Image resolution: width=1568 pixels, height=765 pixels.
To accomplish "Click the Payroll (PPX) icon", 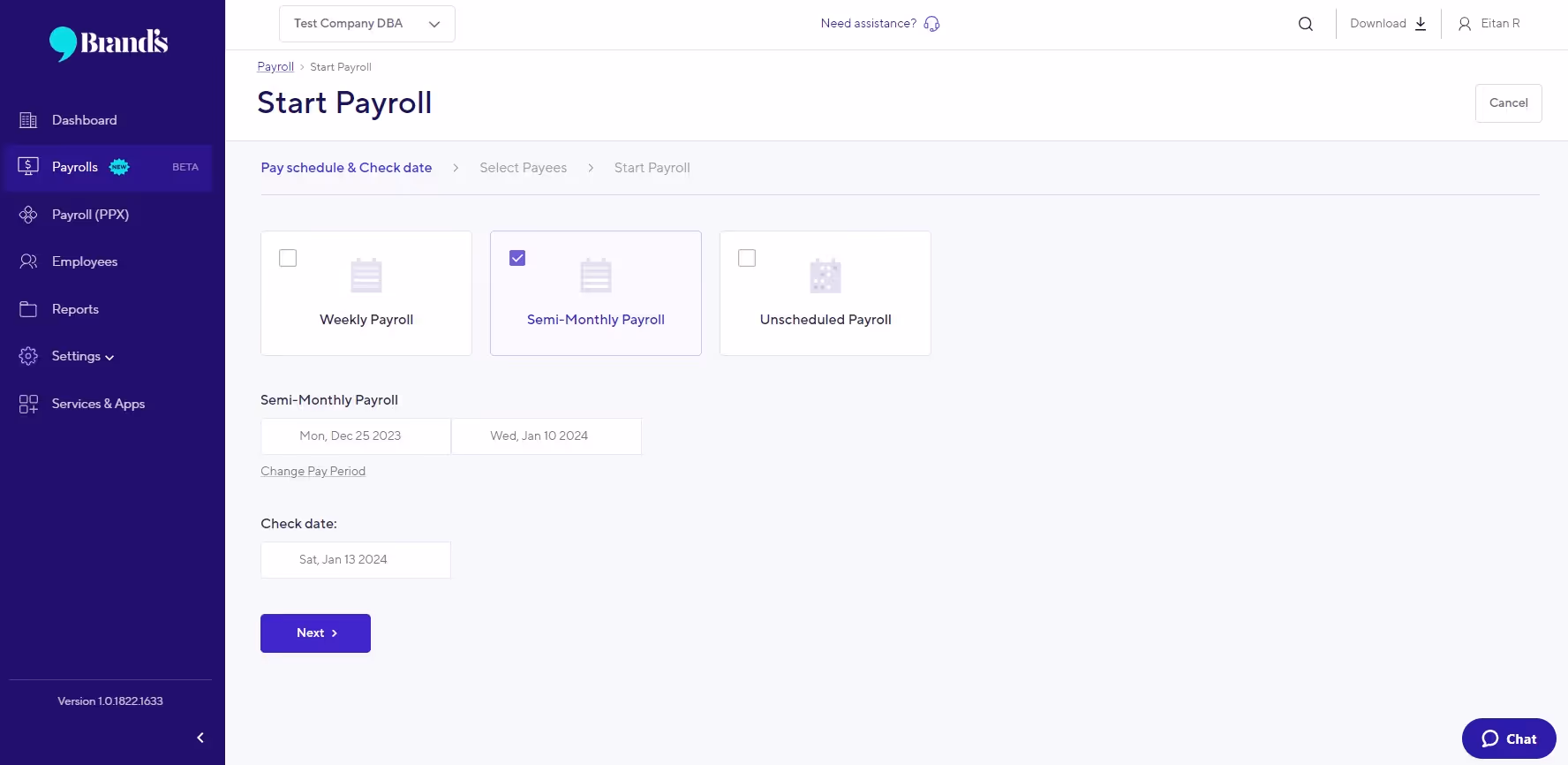I will click(28, 215).
